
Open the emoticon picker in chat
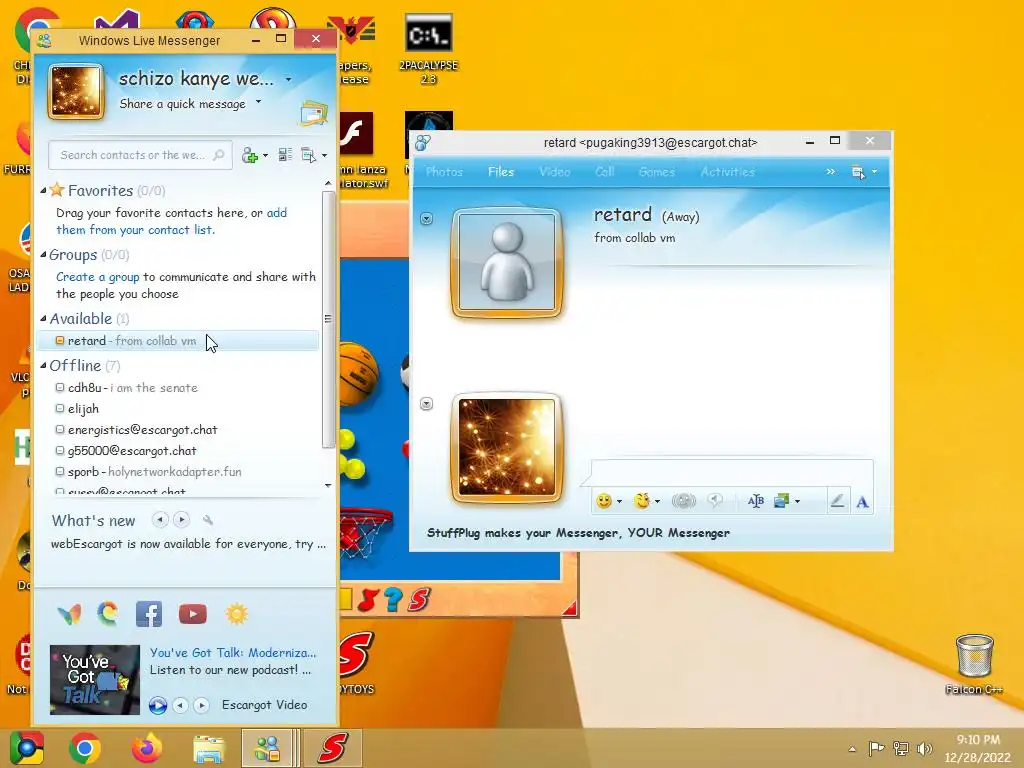coord(604,501)
